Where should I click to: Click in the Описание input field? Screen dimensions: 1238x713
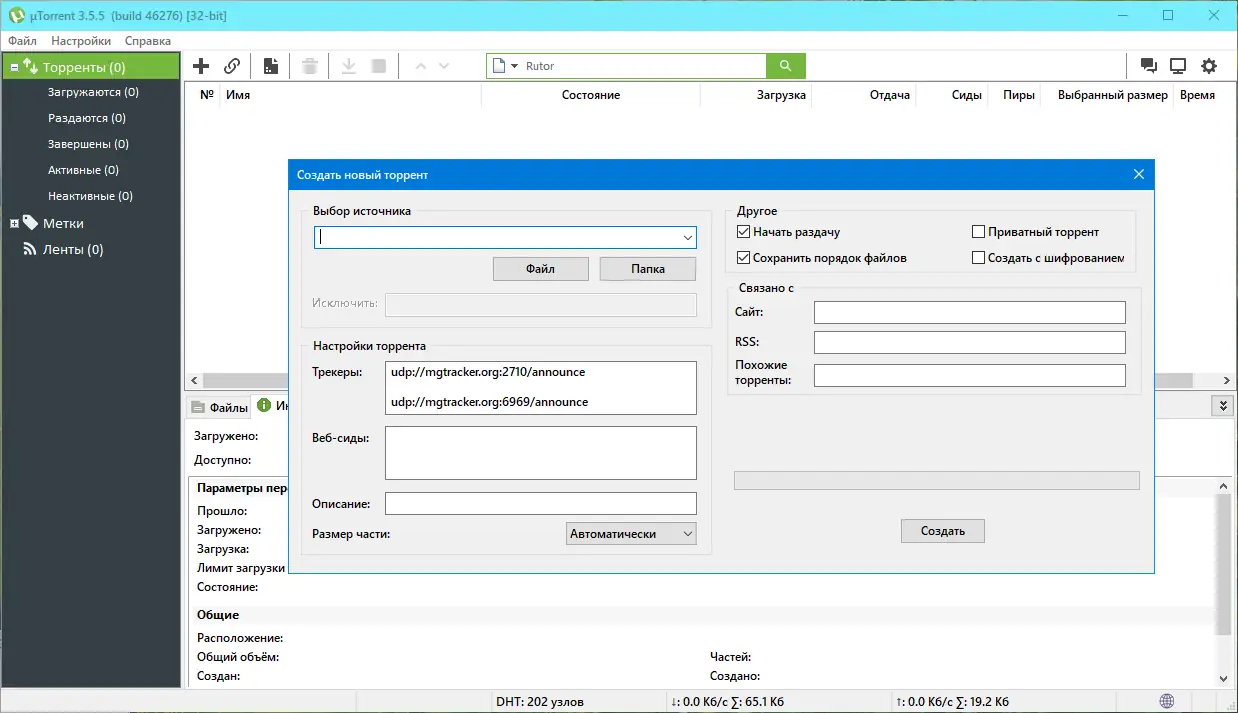[x=540, y=504]
